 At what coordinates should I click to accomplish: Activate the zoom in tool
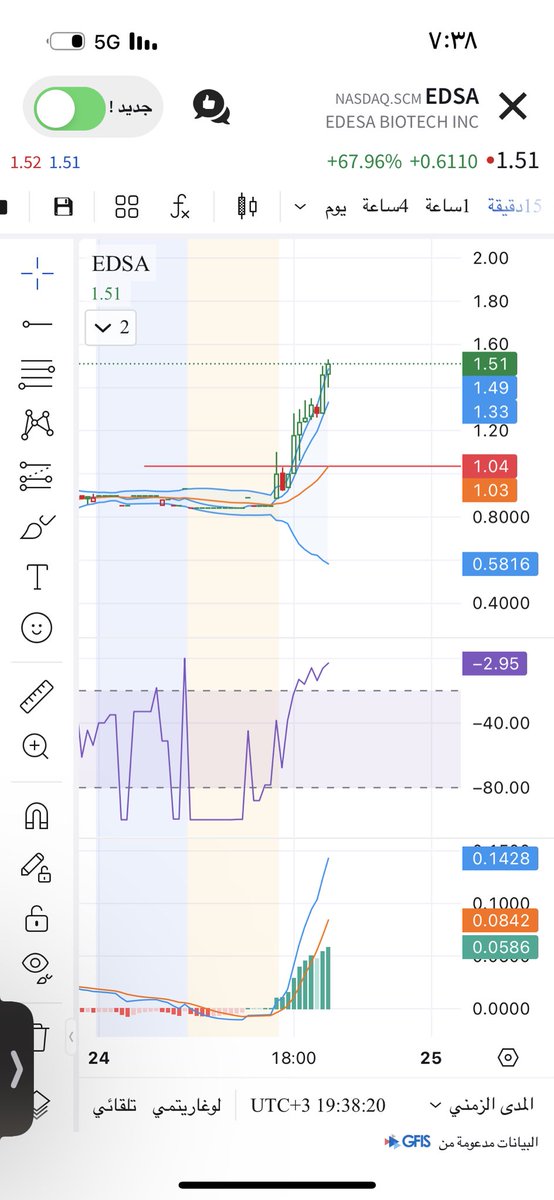pyautogui.click(x=37, y=745)
